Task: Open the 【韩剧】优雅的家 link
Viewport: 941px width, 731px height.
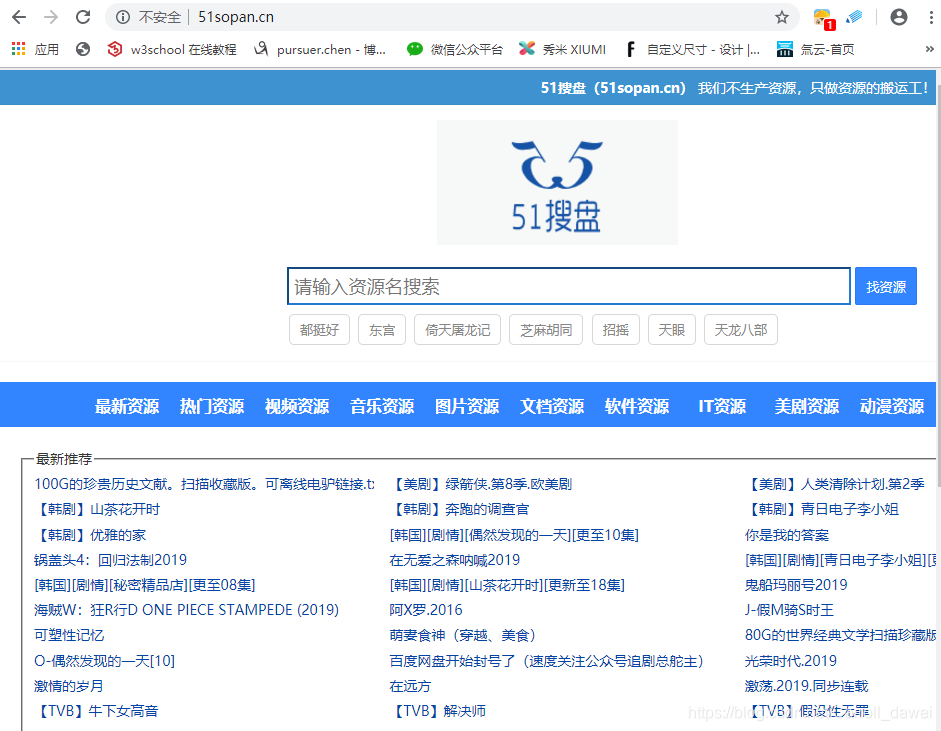Action: pyautogui.click(x=90, y=535)
